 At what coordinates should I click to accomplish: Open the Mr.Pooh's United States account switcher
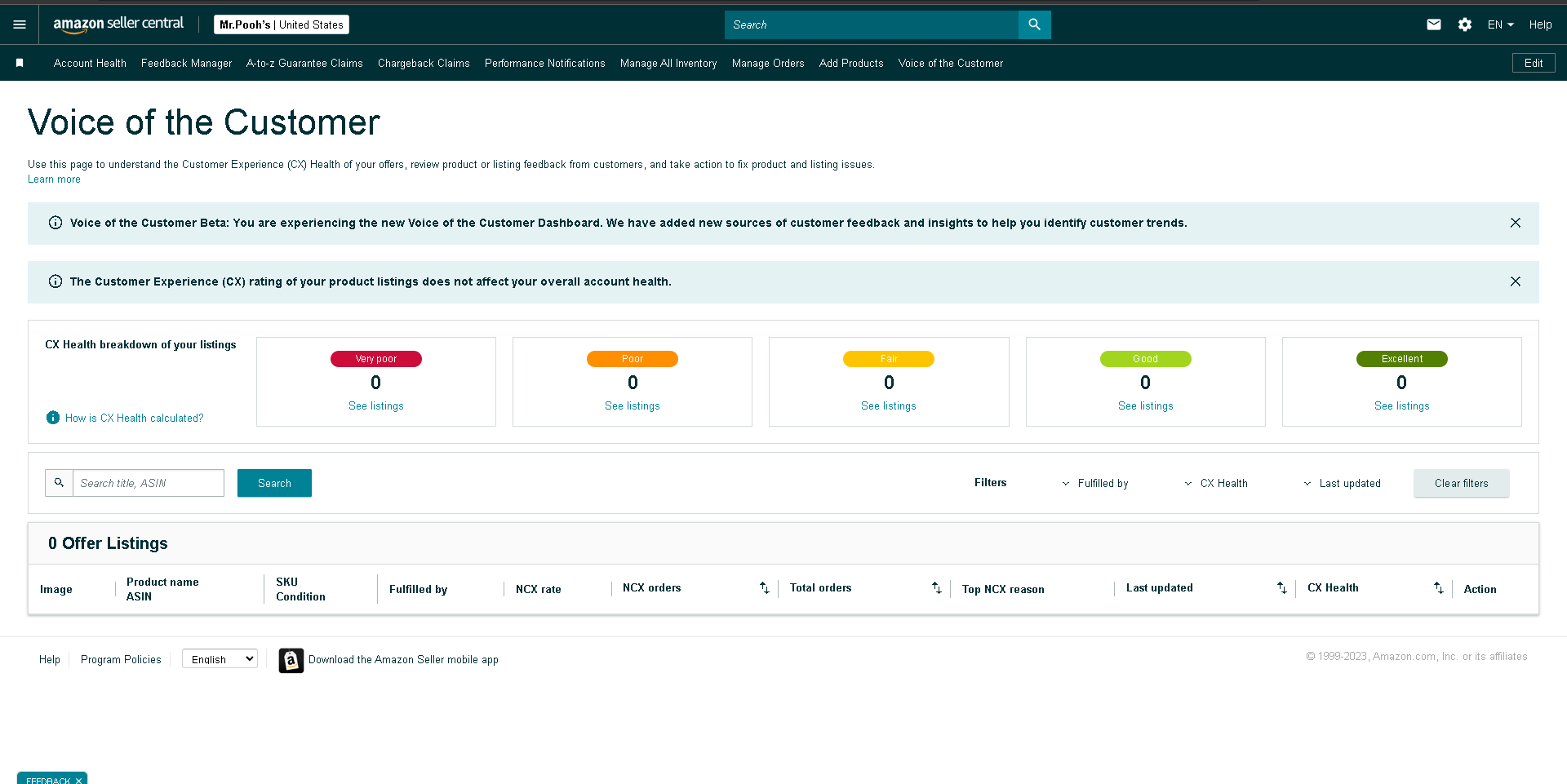coord(282,24)
